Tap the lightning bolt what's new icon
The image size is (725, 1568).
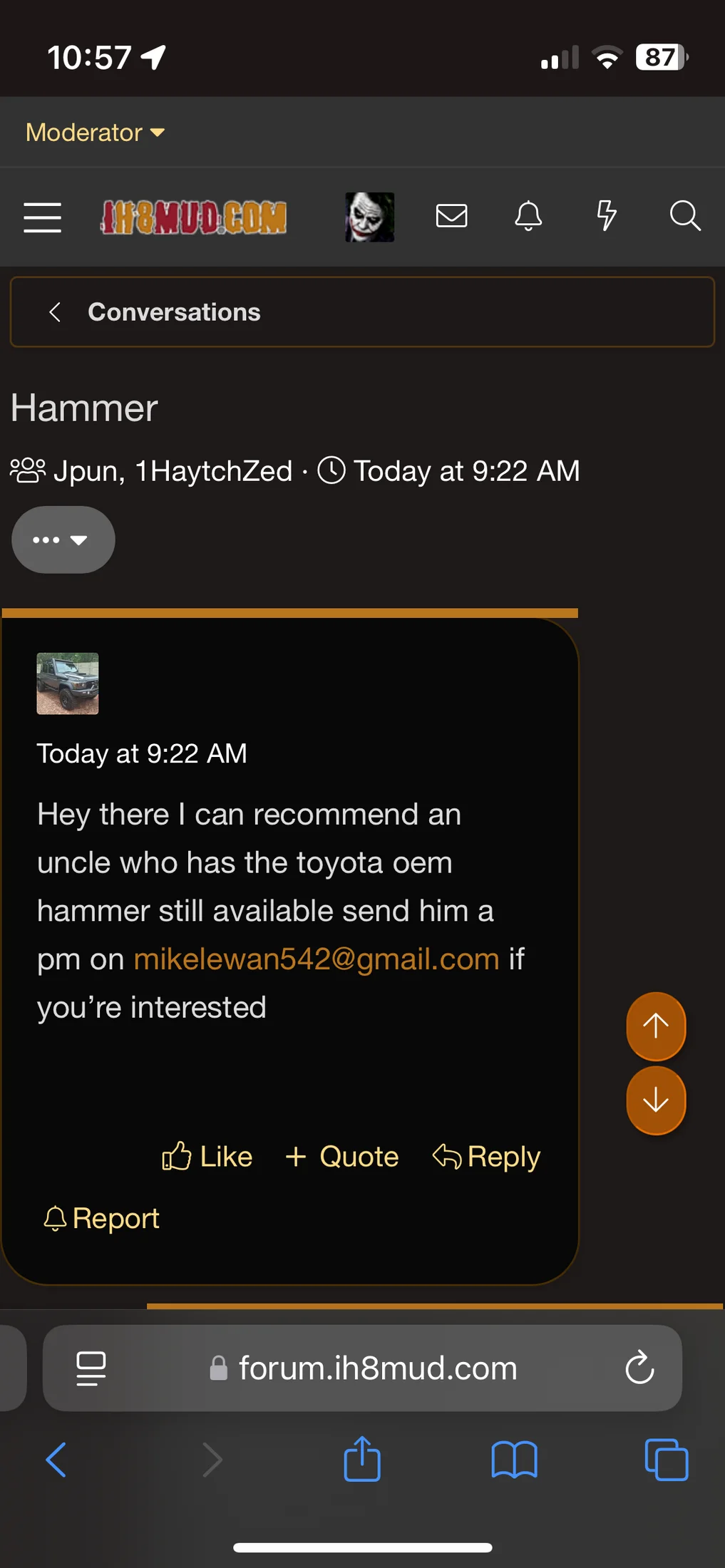point(606,216)
